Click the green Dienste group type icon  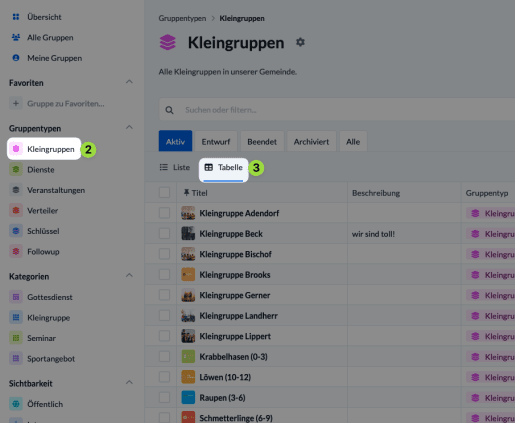(x=16, y=169)
